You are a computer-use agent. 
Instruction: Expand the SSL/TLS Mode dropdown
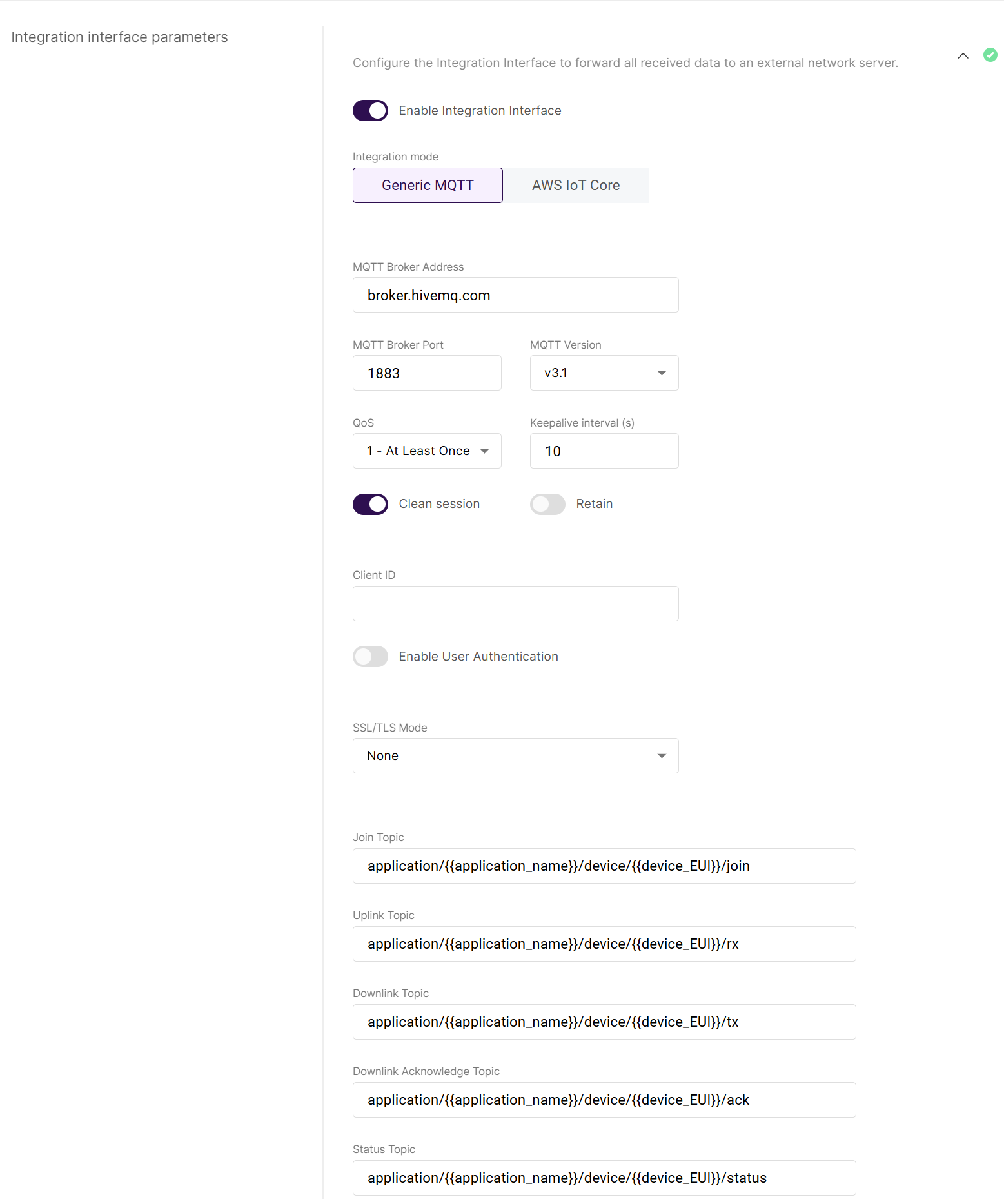pos(515,756)
